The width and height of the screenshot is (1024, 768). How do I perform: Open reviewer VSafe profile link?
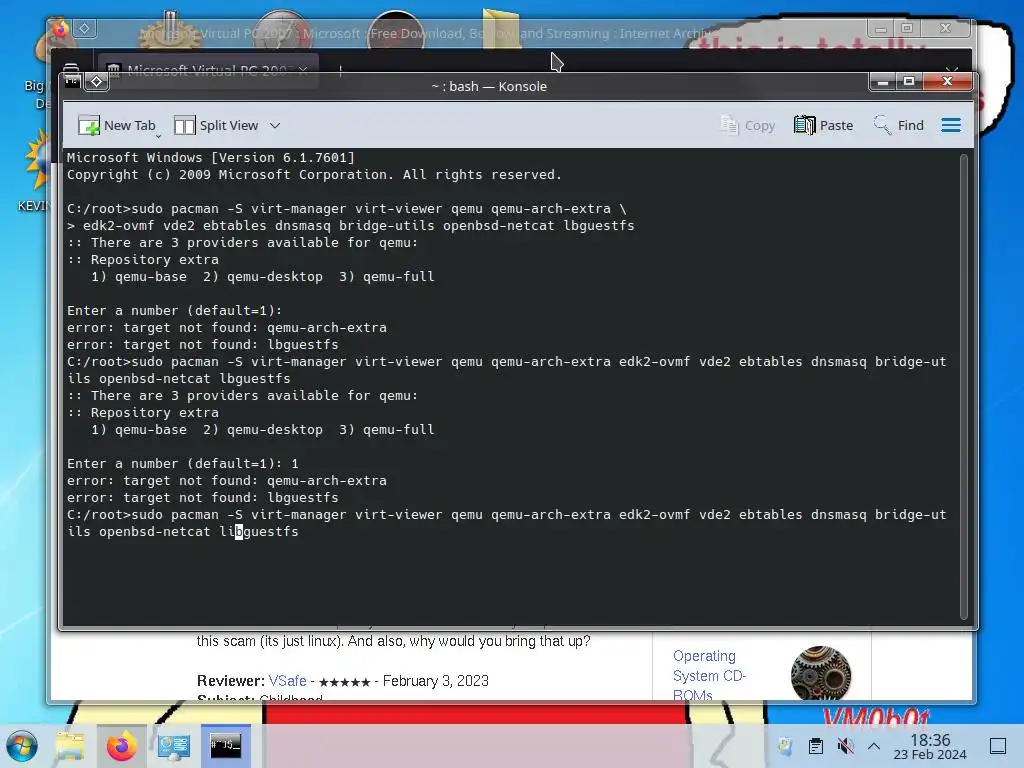tap(287, 680)
